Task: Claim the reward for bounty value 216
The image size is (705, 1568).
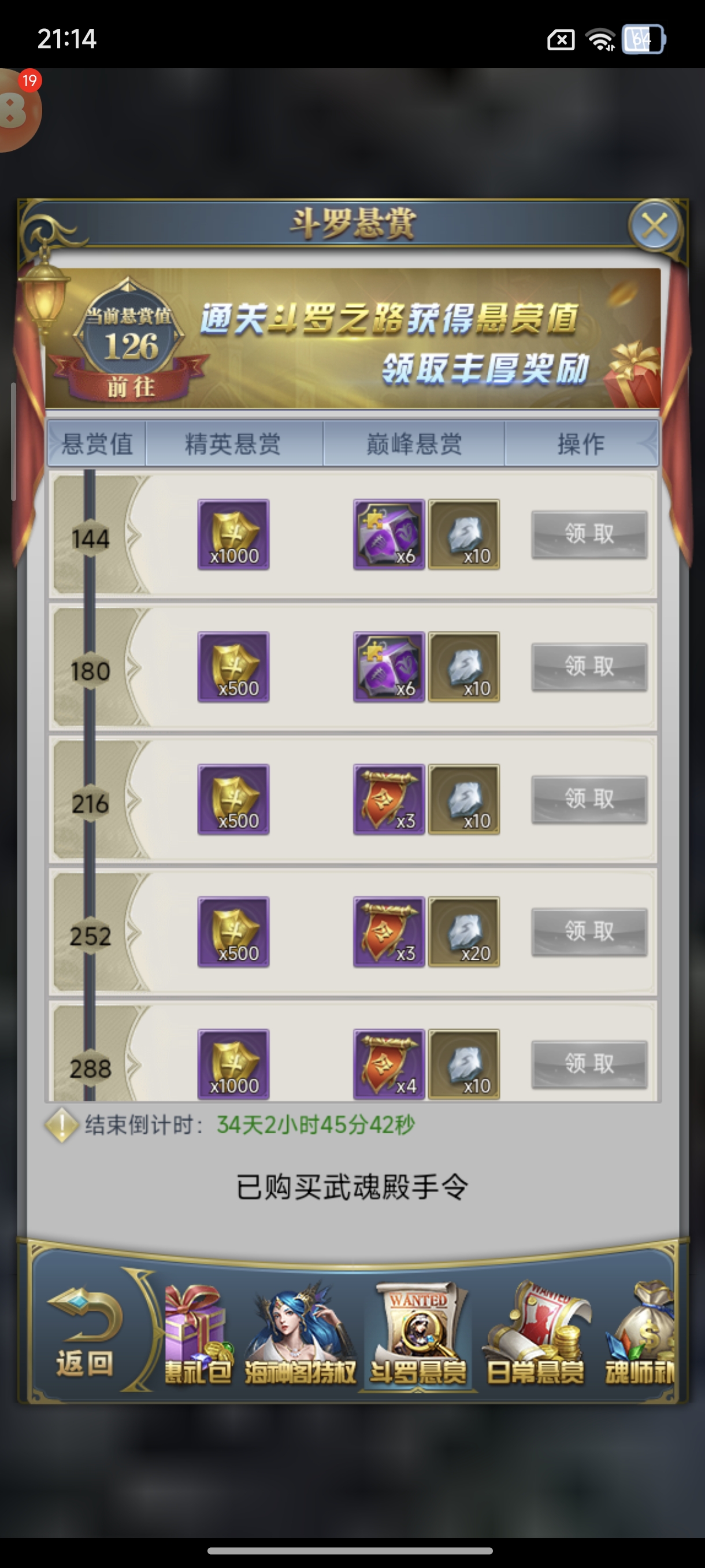Action: pyautogui.click(x=589, y=798)
